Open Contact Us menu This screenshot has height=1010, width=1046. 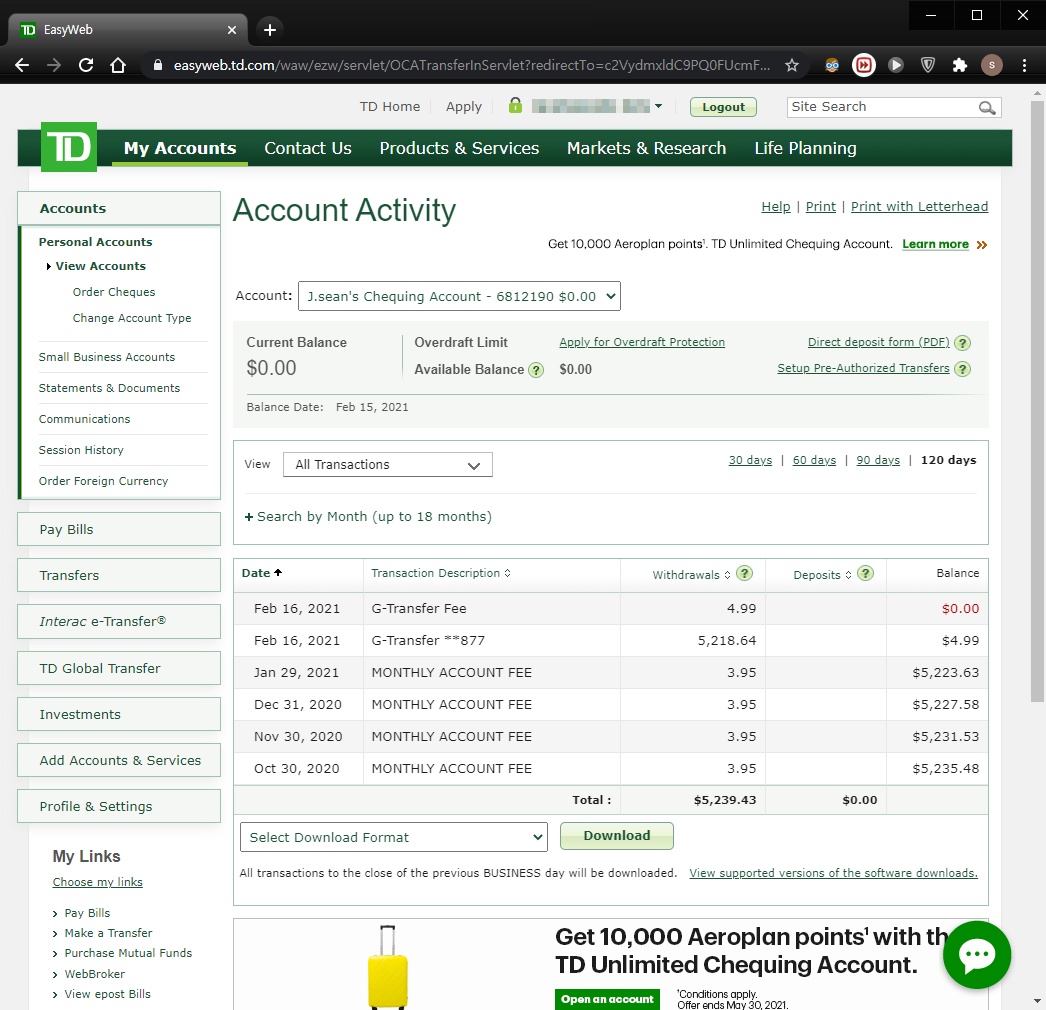308,148
